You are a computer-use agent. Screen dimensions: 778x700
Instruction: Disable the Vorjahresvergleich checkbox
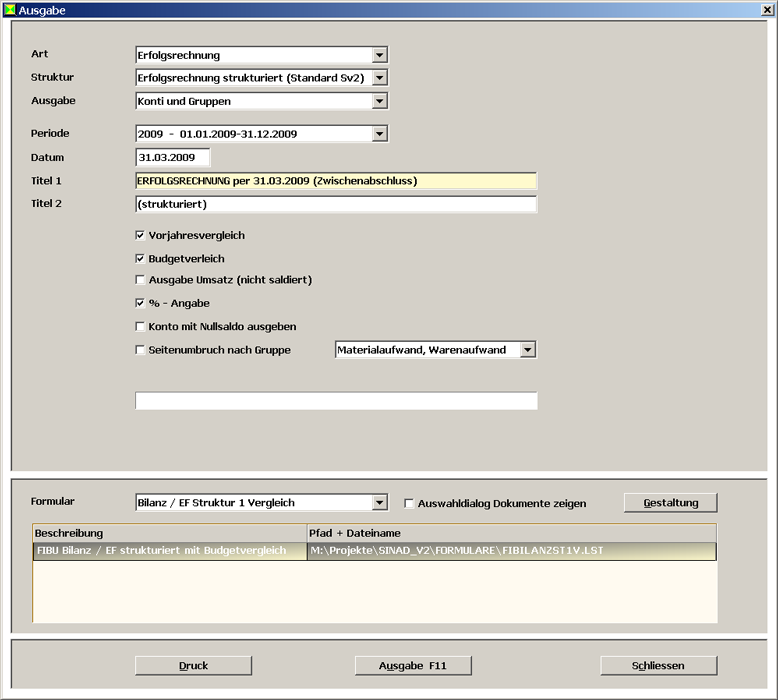pos(141,236)
